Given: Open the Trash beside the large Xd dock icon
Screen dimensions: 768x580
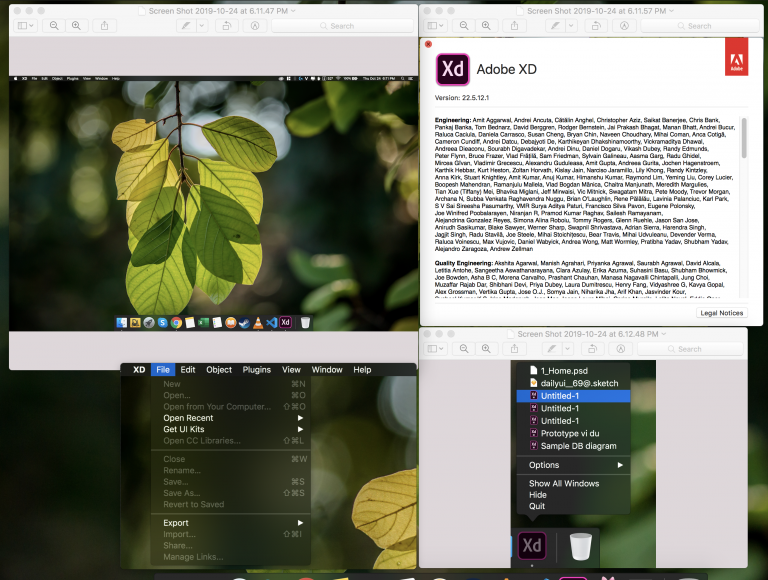Looking at the screenshot, I should point(580,546).
